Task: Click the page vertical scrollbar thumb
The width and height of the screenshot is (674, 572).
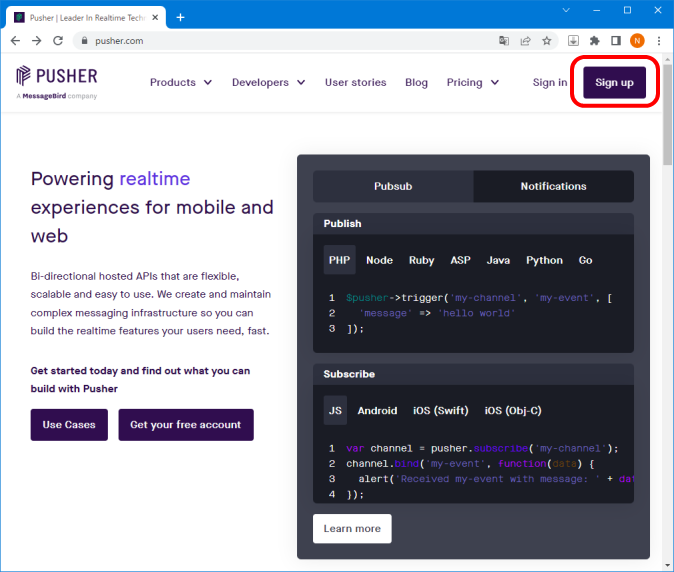Action: pyautogui.click(x=667, y=115)
